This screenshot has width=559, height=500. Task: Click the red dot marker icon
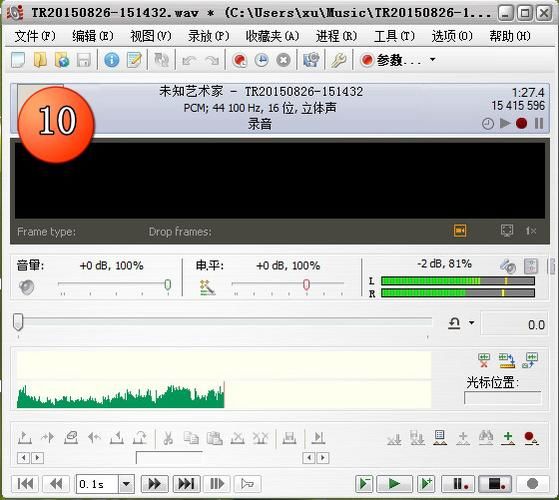[x=531, y=437]
